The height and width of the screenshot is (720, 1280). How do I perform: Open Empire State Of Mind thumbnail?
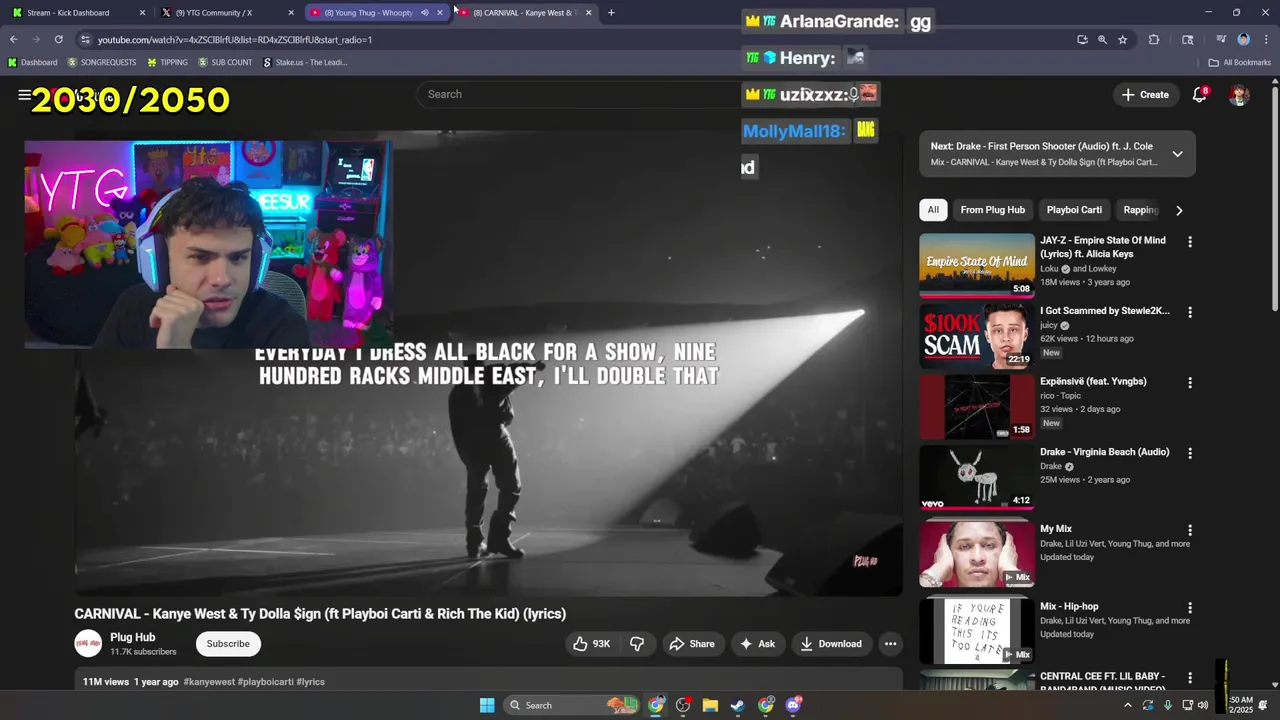point(977,265)
